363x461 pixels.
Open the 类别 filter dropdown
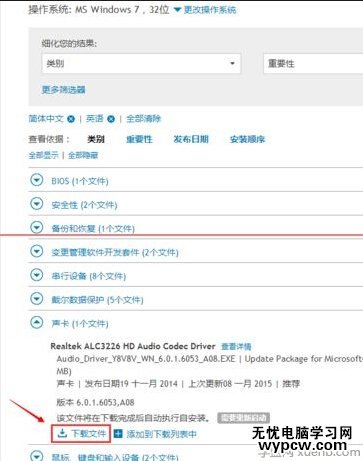141,63
